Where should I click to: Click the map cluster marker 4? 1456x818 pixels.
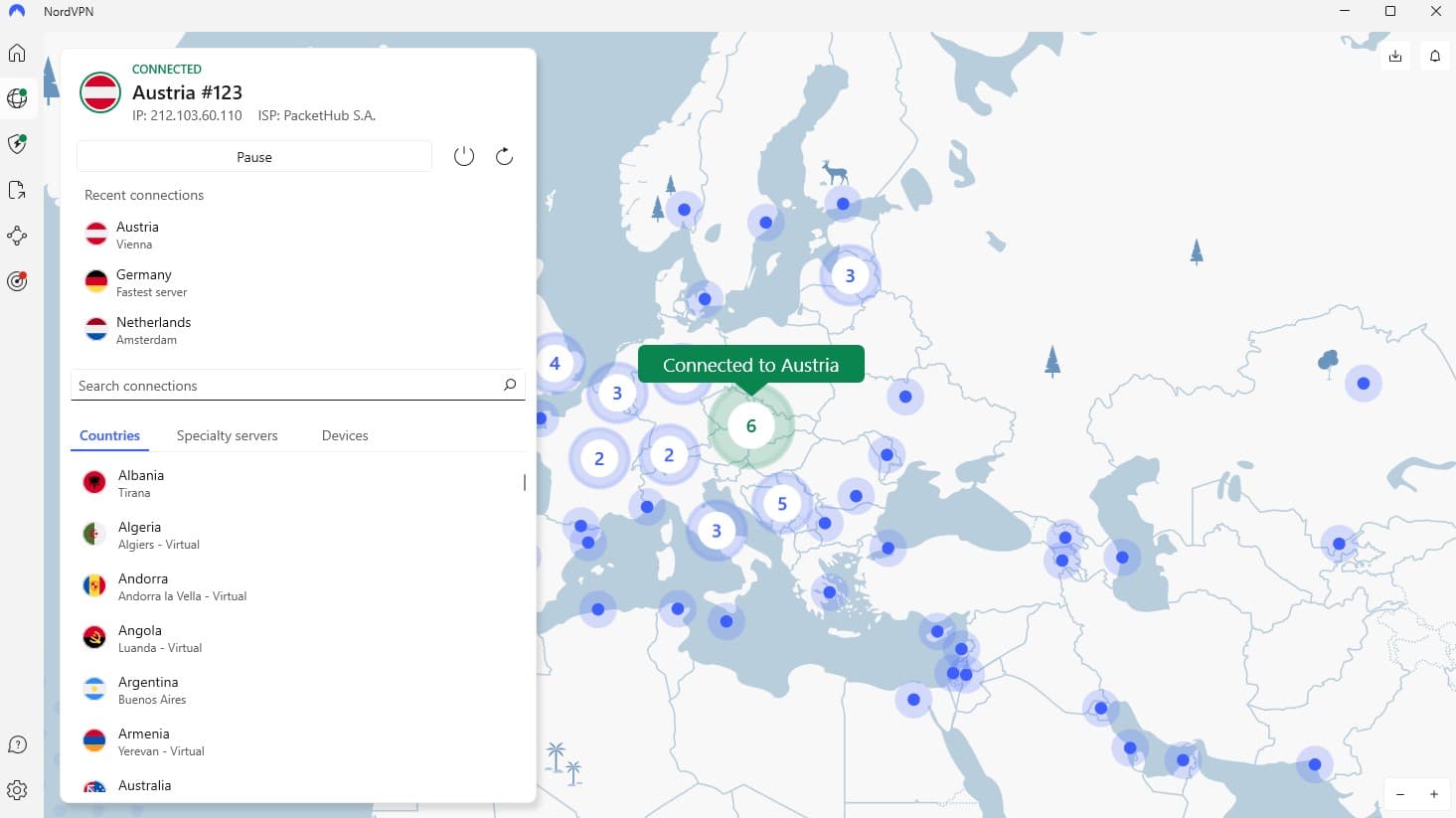[x=555, y=364]
